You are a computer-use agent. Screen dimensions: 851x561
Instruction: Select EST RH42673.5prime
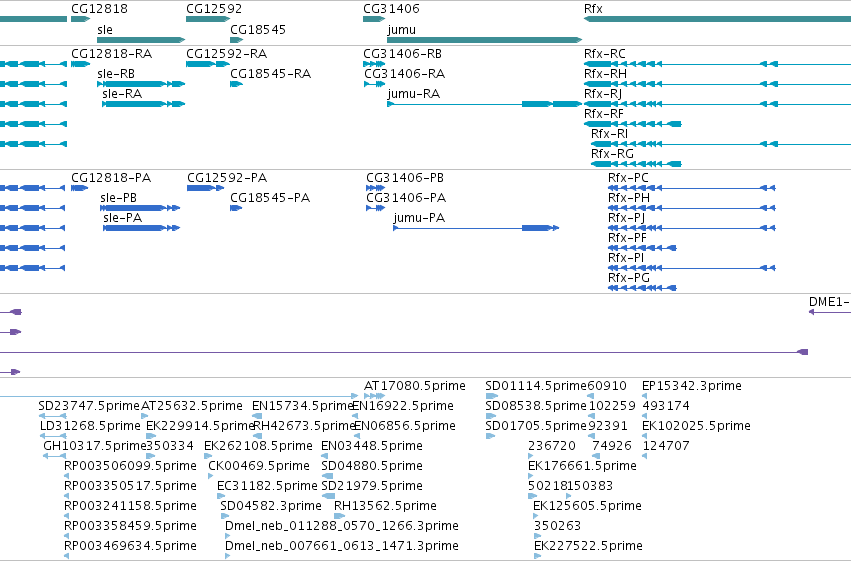[304, 426]
